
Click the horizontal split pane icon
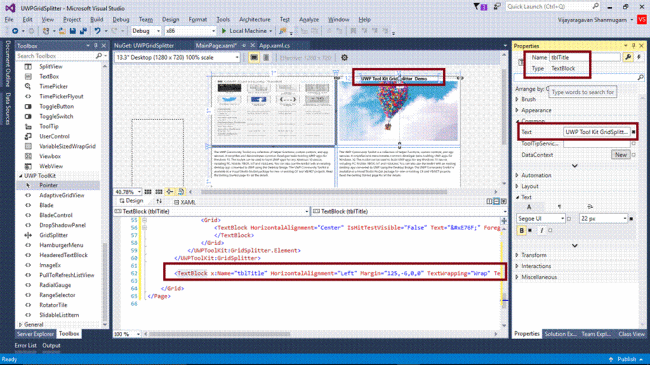pyautogui.click(x=496, y=202)
